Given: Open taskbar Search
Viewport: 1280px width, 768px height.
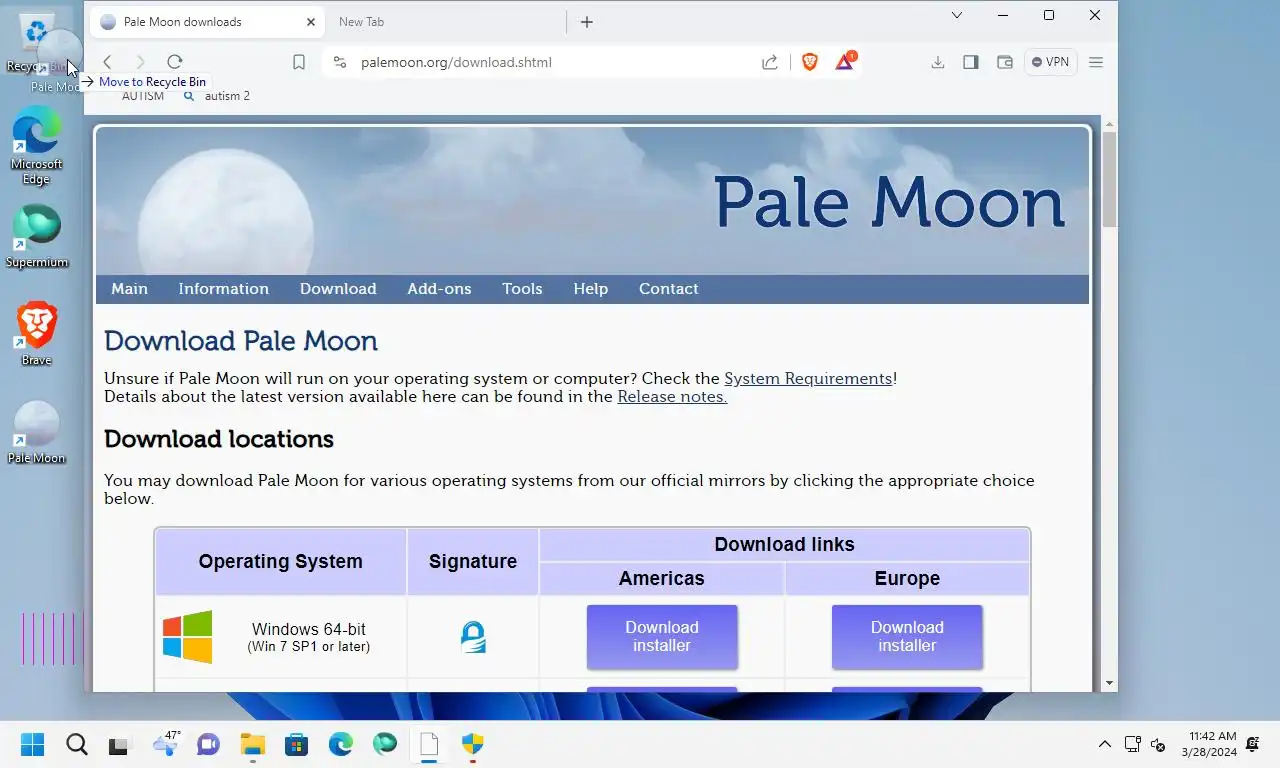Looking at the screenshot, I should coord(77,744).
